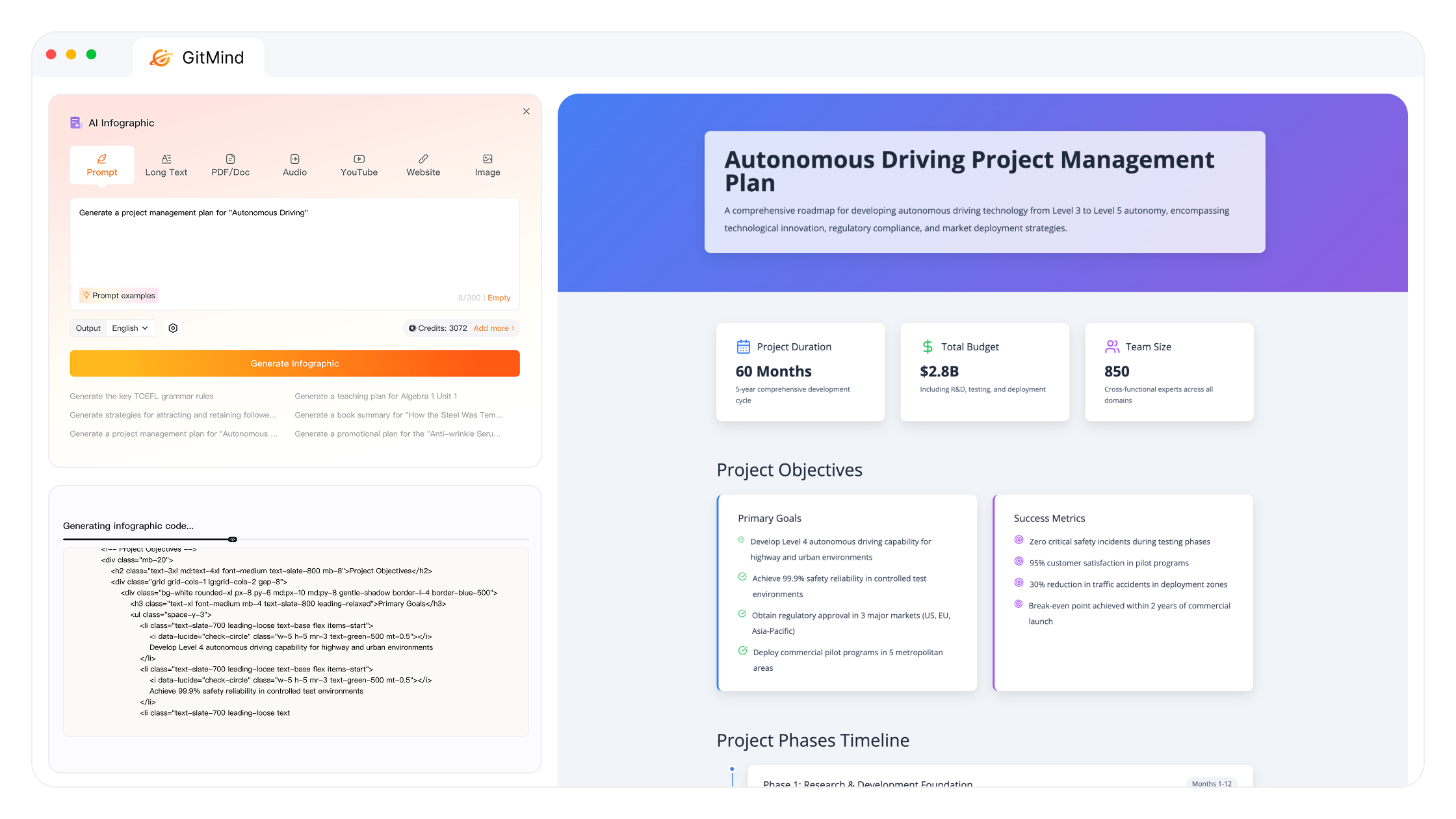Click Empty to clear the prompt
The width and height of the screenshot is (1456, 819).
coord(499,298)
